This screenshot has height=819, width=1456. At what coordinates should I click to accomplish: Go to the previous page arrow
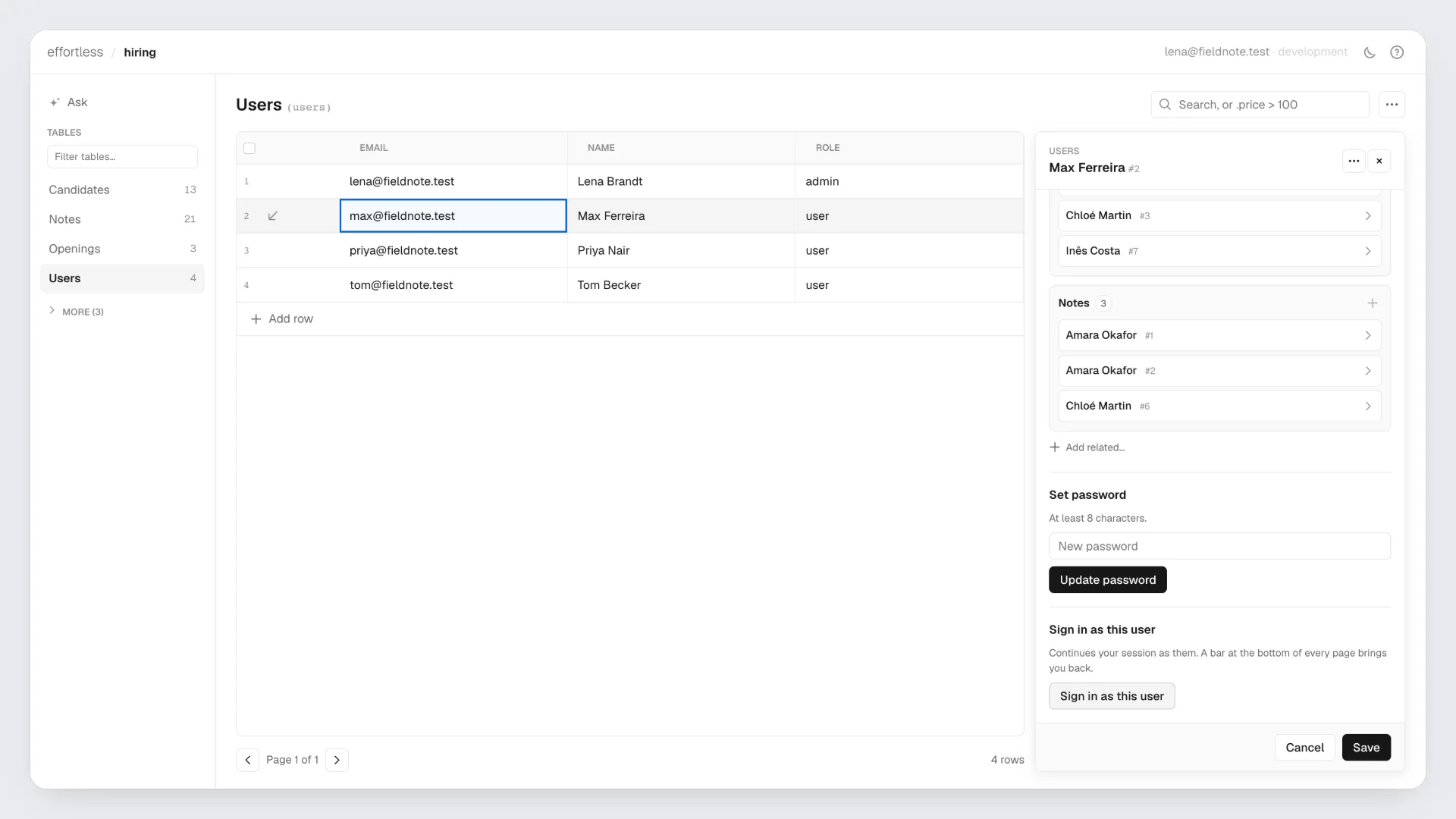pyautogui.click(x=247, y=760)
